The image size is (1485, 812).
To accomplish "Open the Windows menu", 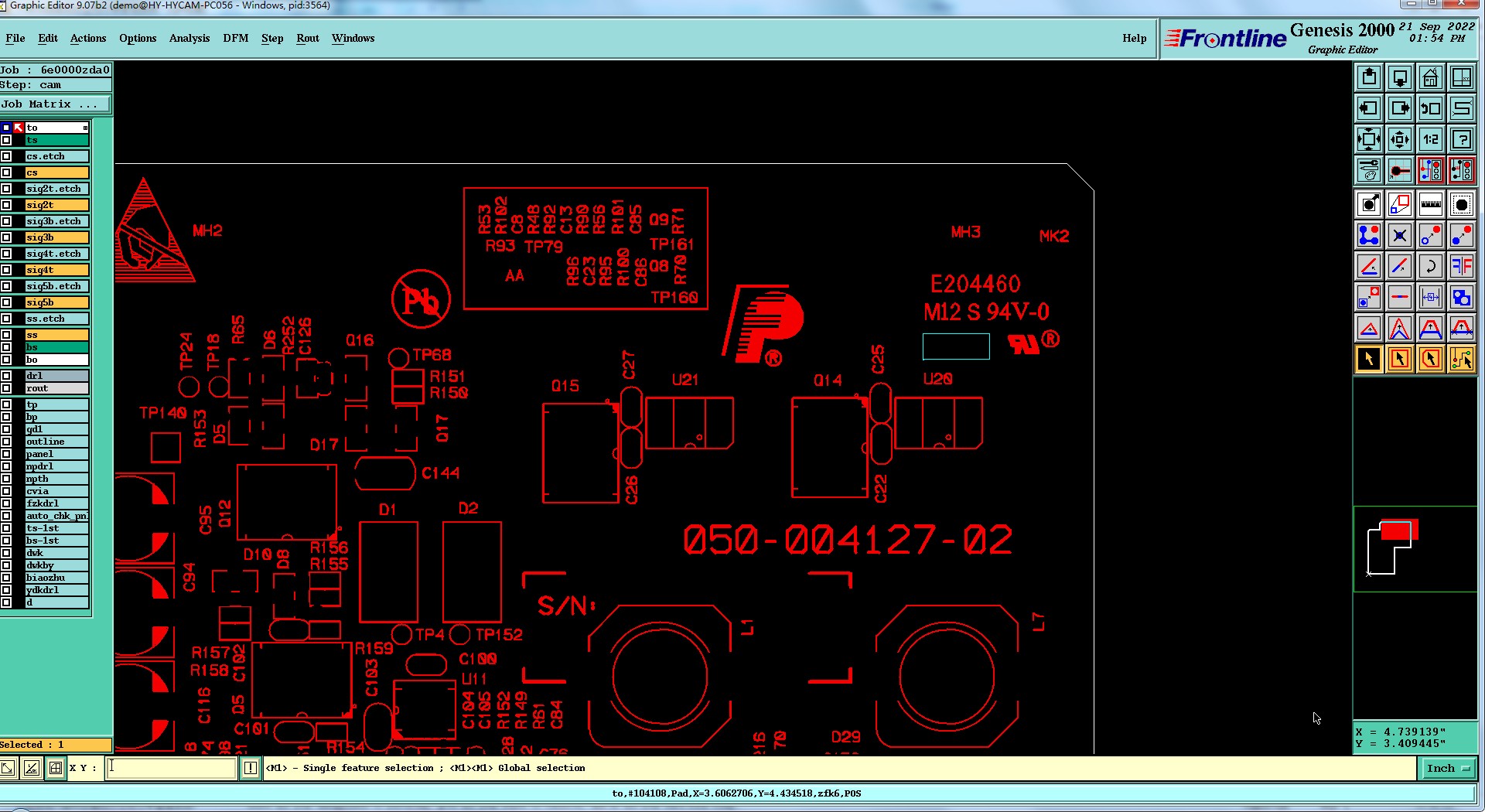I will (353, 38).
